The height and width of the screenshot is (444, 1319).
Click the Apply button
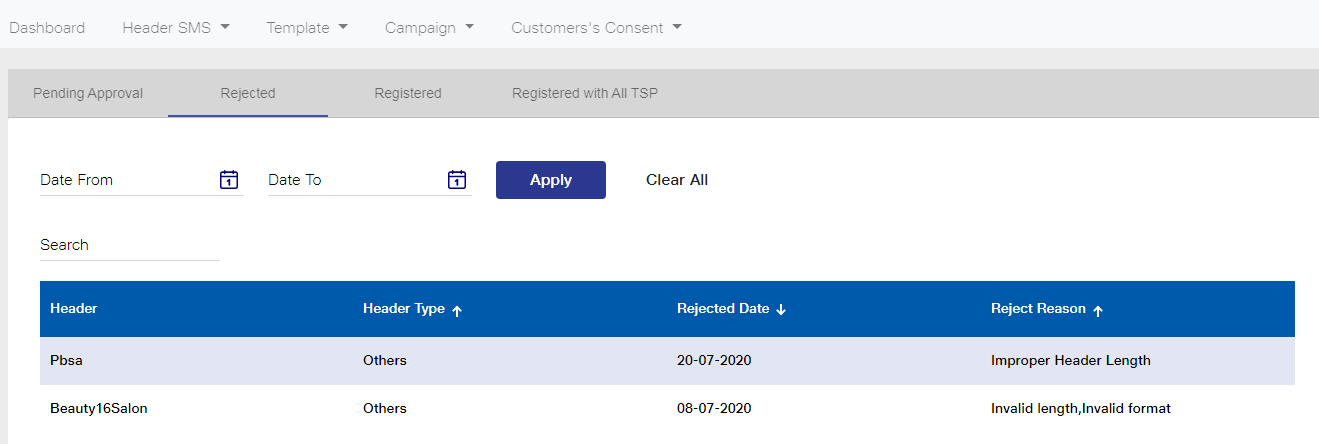(551, 180)
